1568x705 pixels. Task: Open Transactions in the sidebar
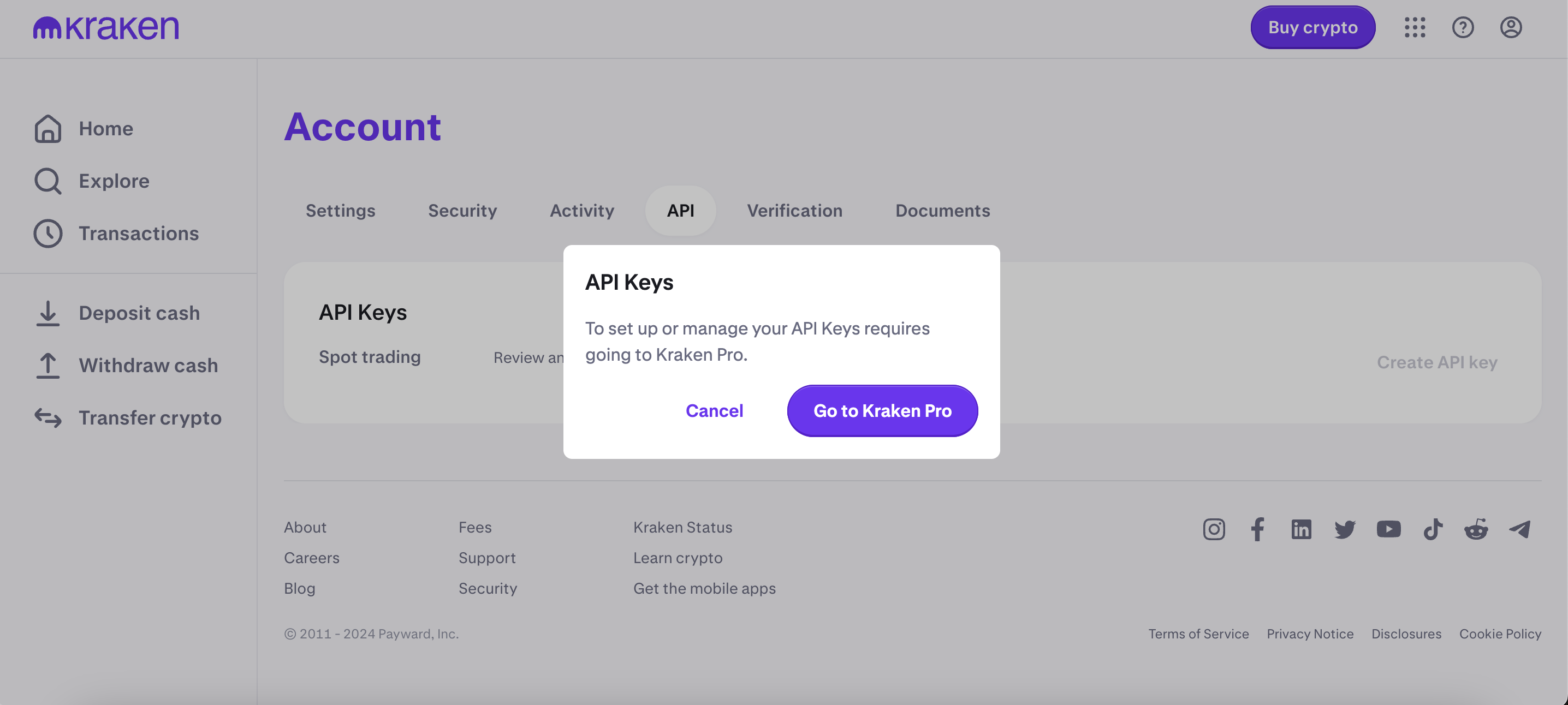click(x=138, y=233)
